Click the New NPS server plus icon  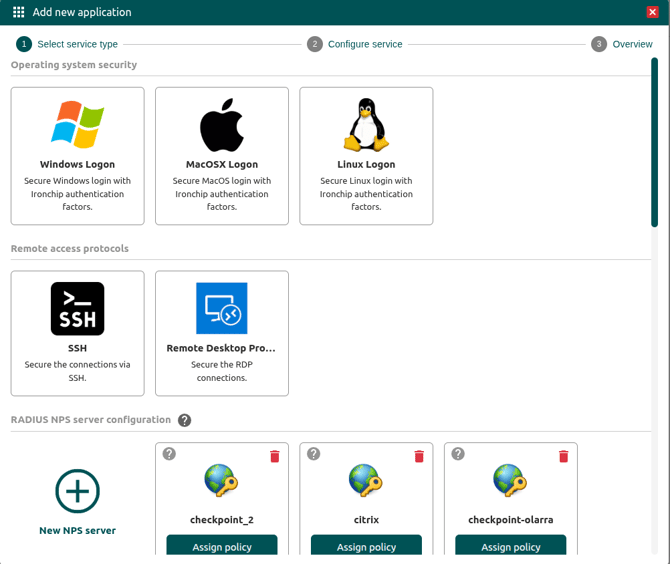point(77,491)
